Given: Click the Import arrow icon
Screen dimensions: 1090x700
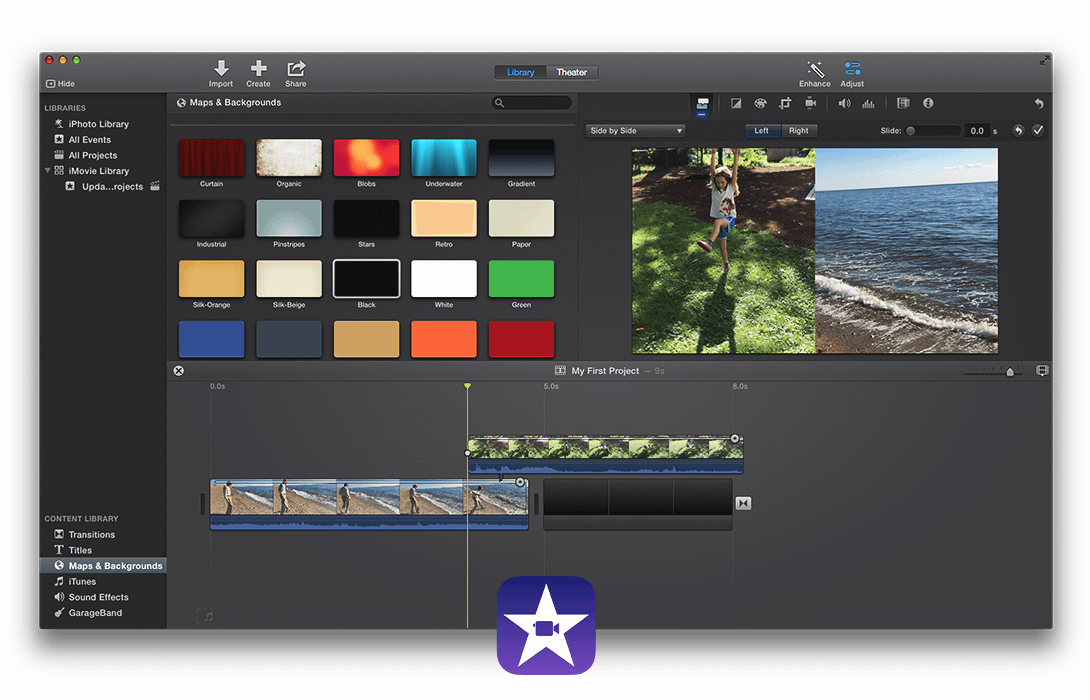Looking at the screenshot, I should click(221, 68).
